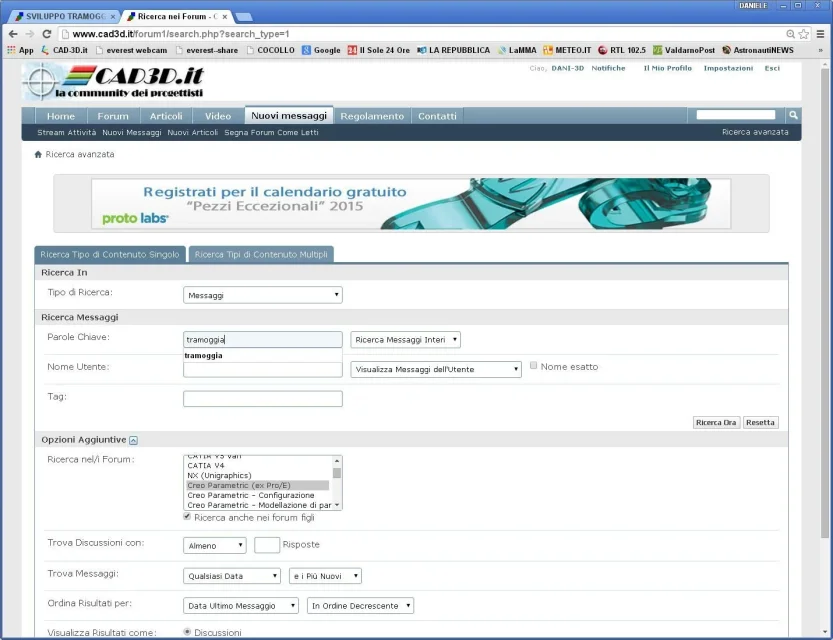
Task: Open everest webcam bookmark
Action: click(131, 50)
